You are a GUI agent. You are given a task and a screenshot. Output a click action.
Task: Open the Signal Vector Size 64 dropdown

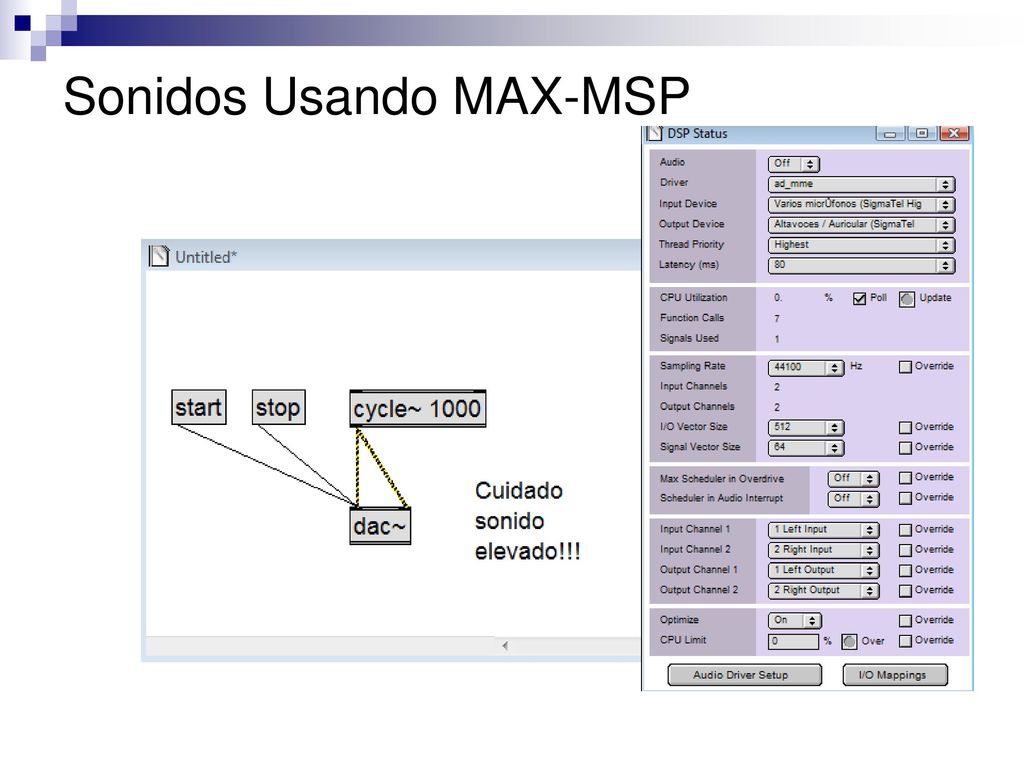tap(806, 448)
